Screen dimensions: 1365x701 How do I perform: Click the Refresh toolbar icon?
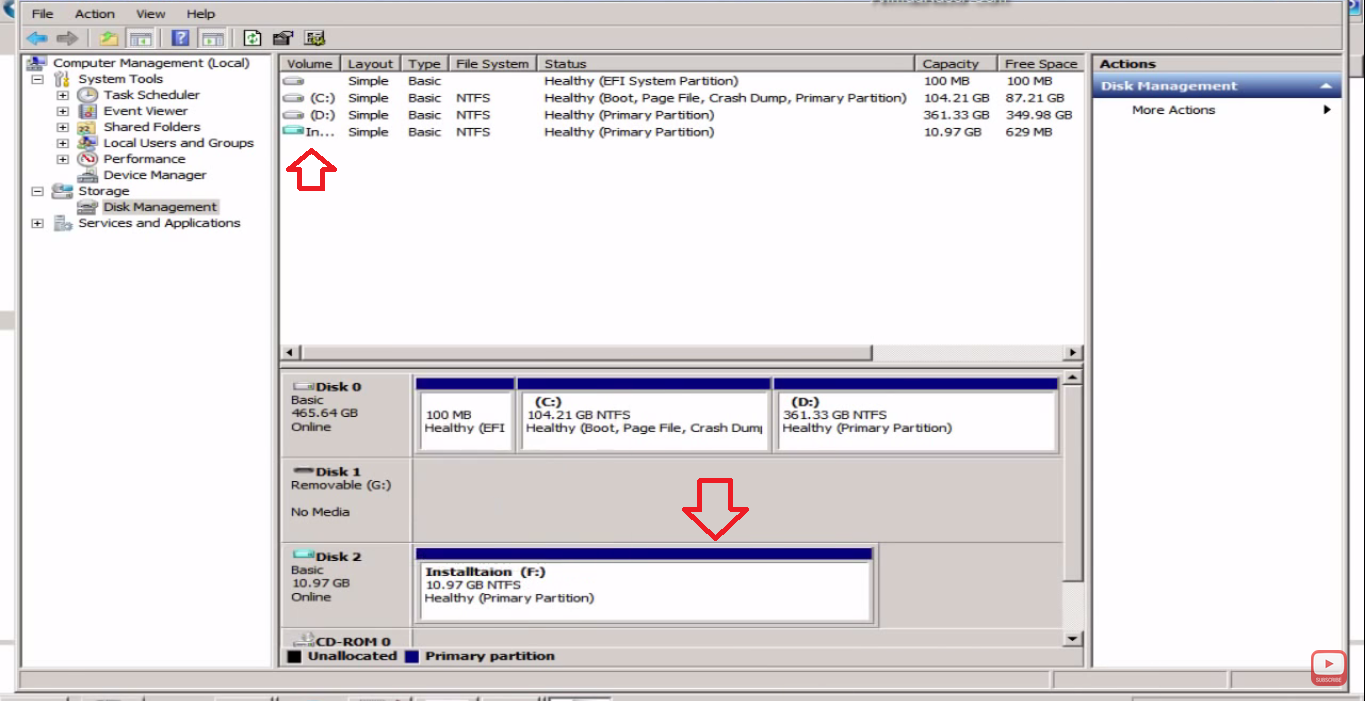[252, 38]
